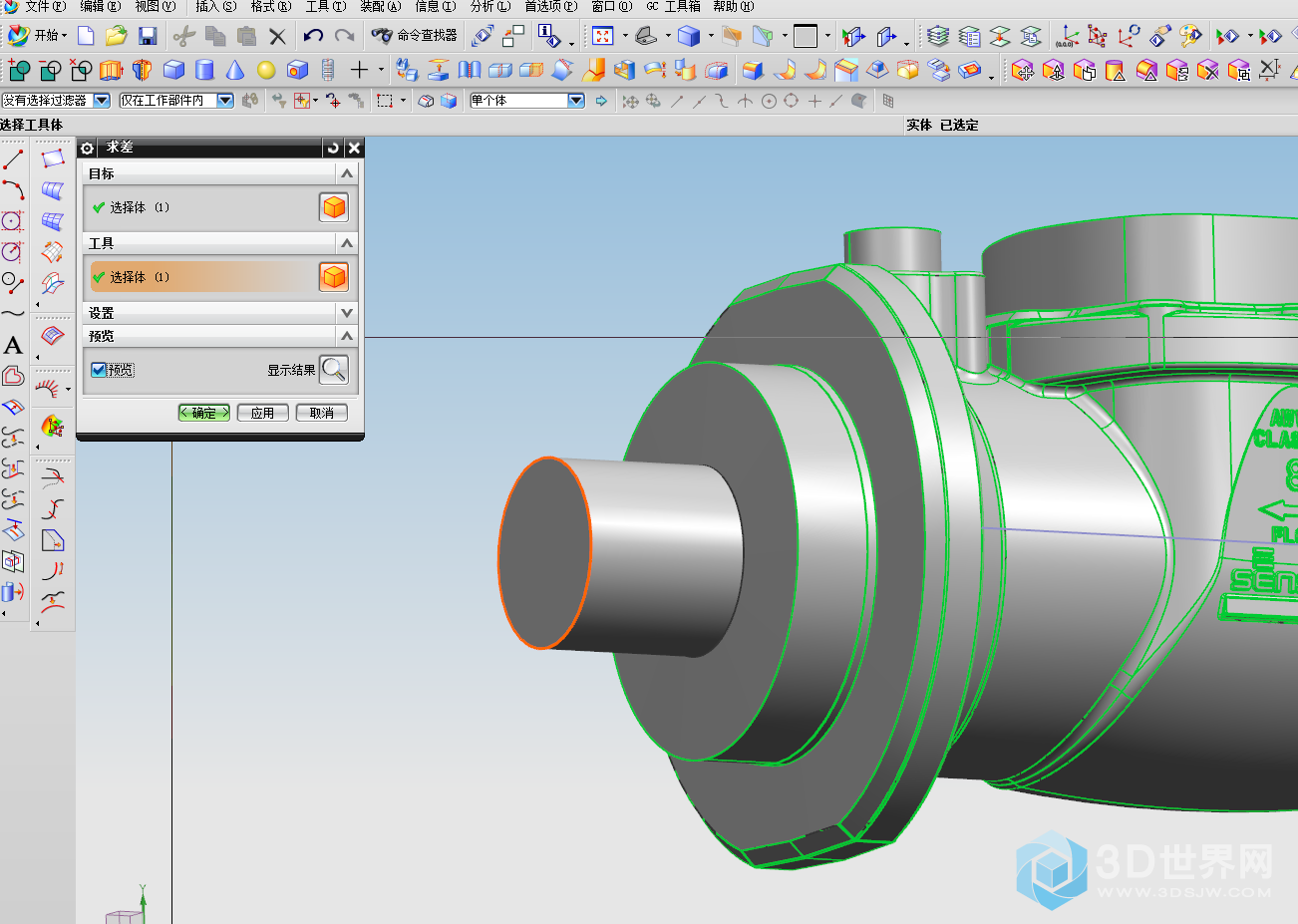This screenshot has width=1298, height=924.
Task: Click the Hole feature icon
Action: pyautogui.click(x=297, y=70)
